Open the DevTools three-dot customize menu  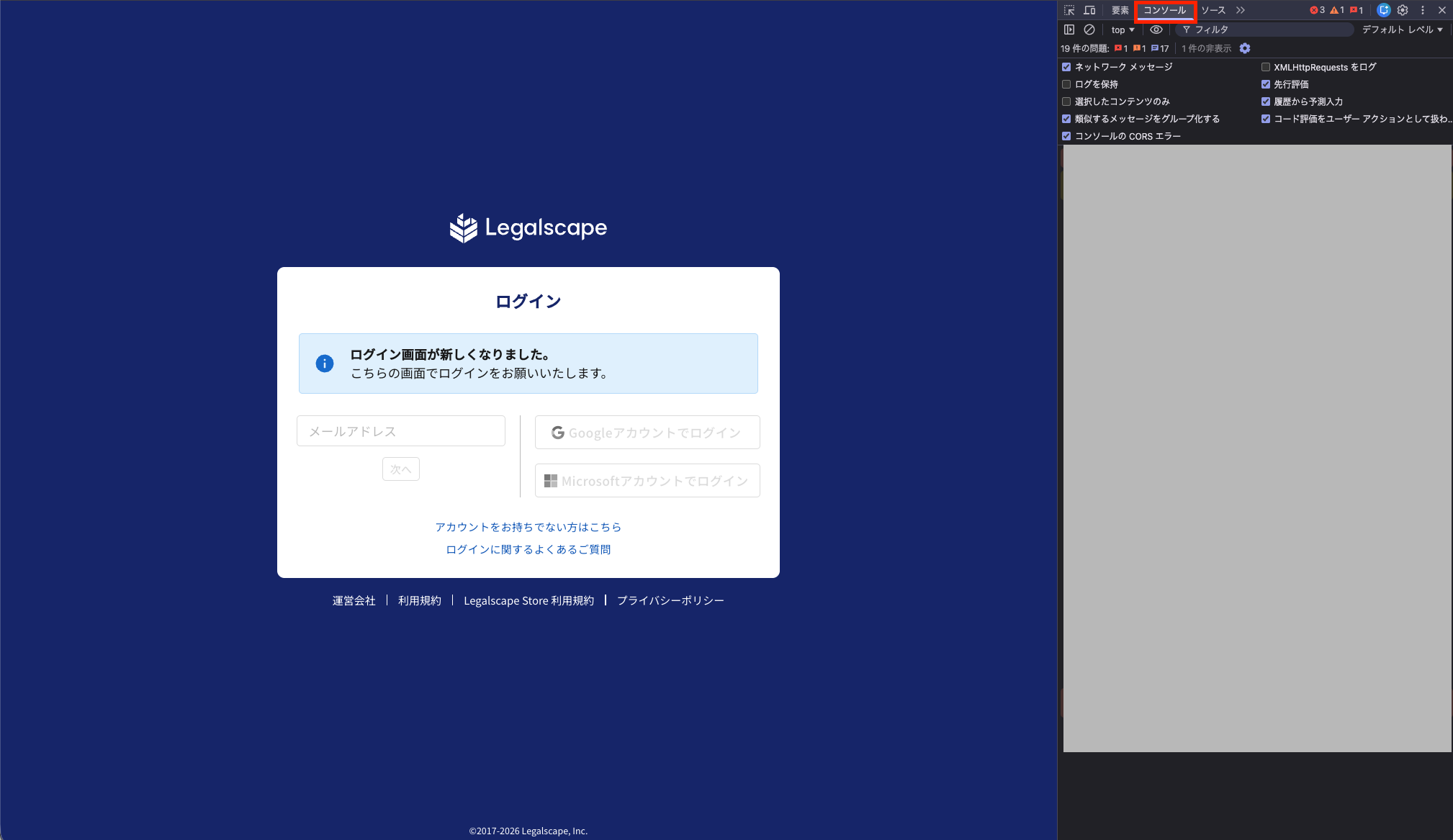tap(1423, 10)
